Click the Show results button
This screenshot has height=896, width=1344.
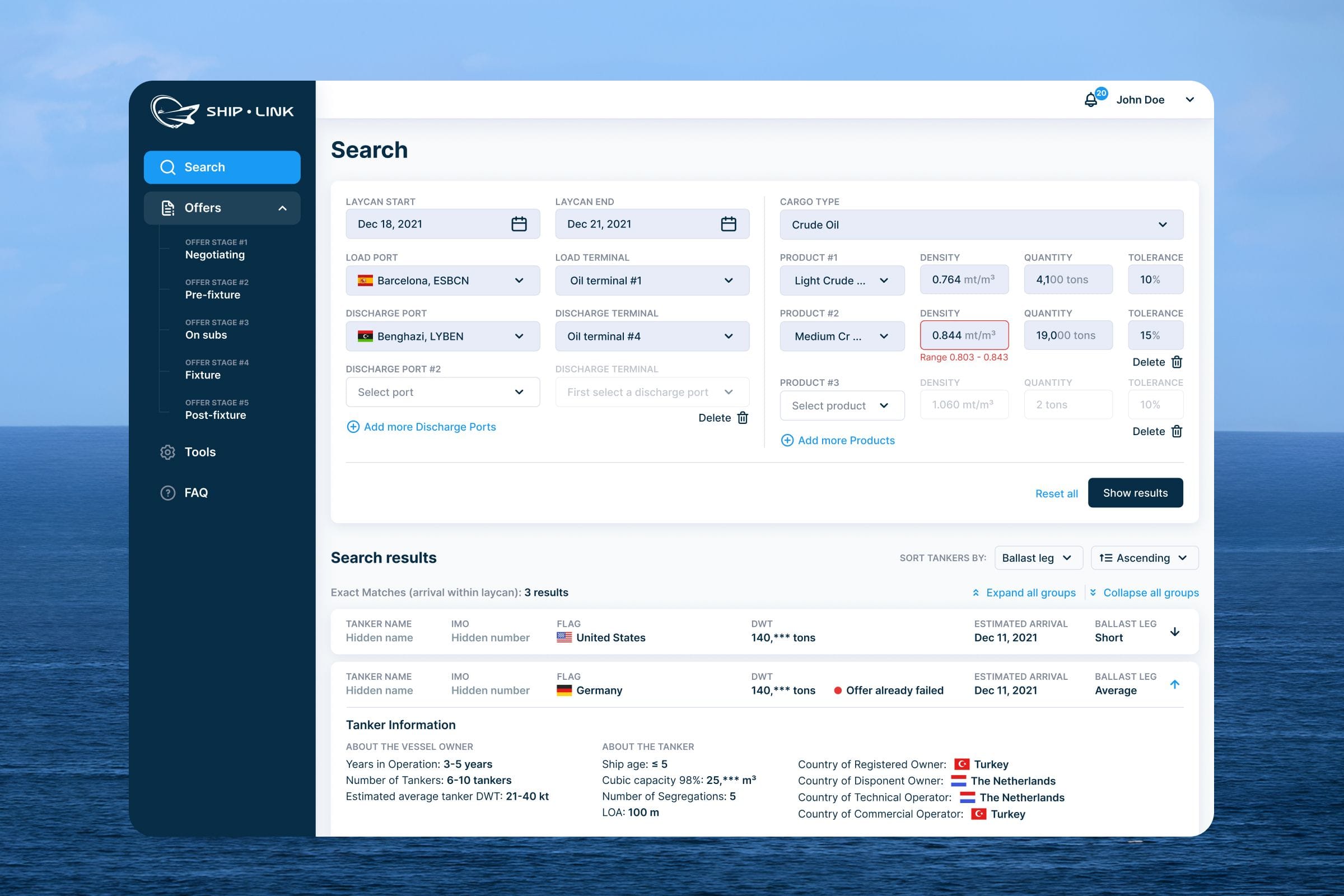[1135, 493]
